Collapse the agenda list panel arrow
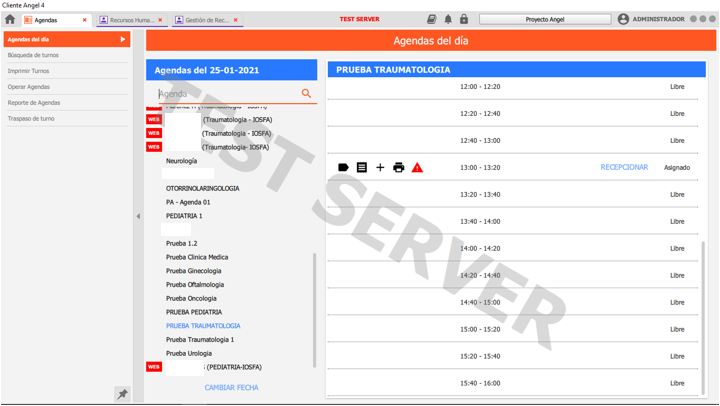The width and height of the screenshot is (720, 406). point(138,216)
